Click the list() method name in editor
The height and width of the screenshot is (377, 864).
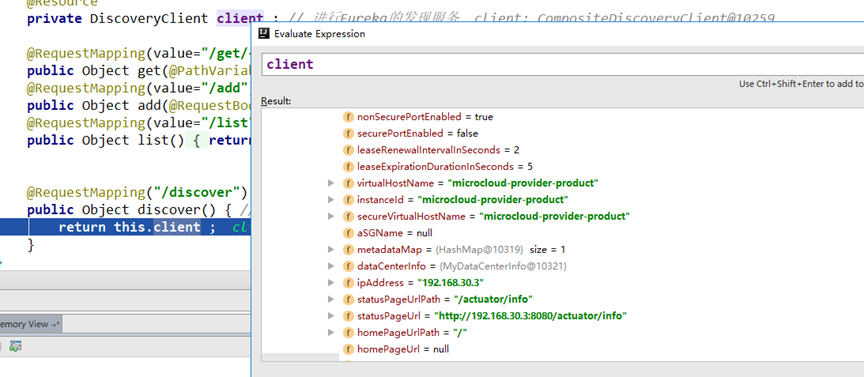coord(153,140)
